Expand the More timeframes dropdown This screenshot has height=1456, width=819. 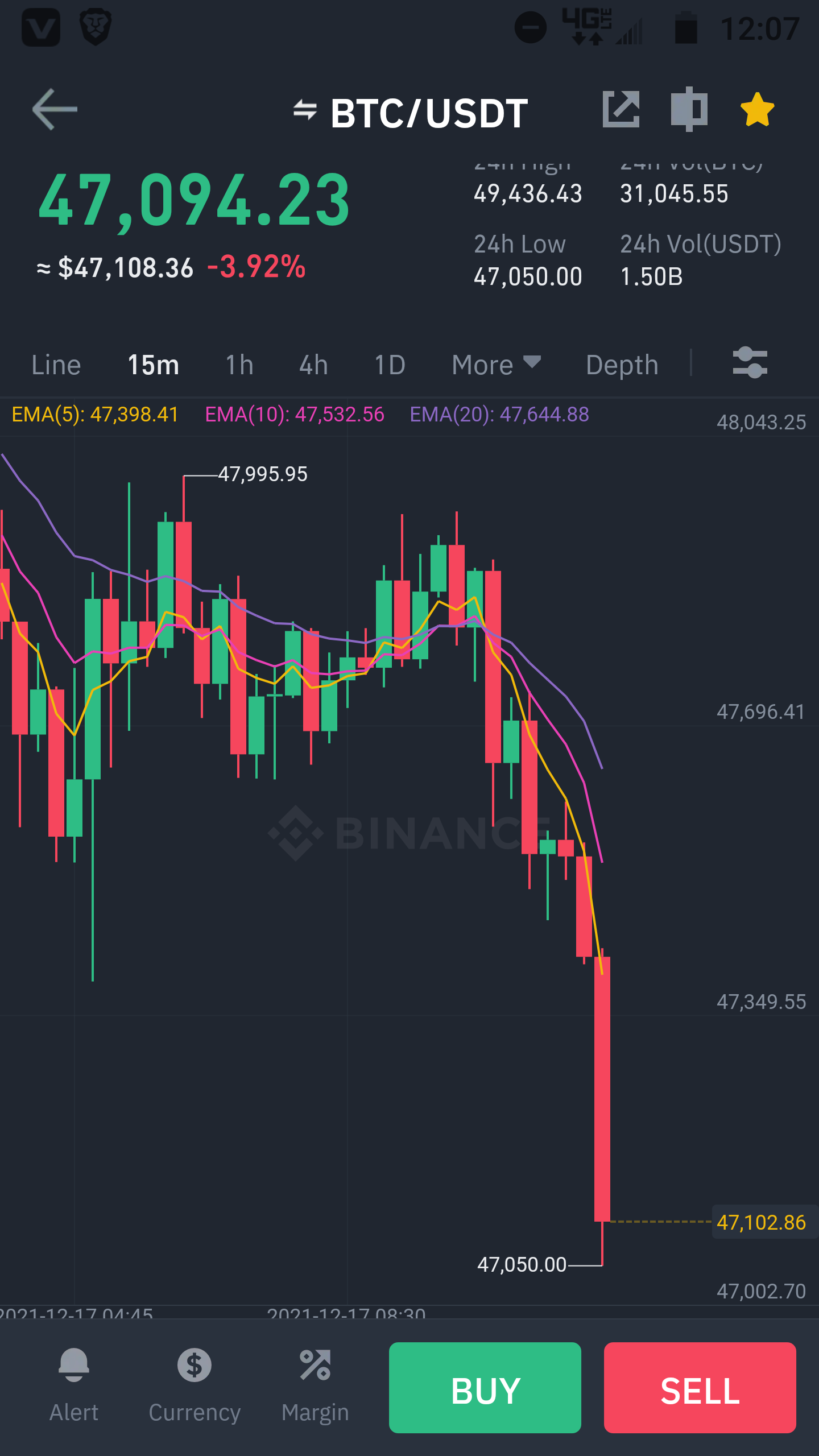(496, 365)
